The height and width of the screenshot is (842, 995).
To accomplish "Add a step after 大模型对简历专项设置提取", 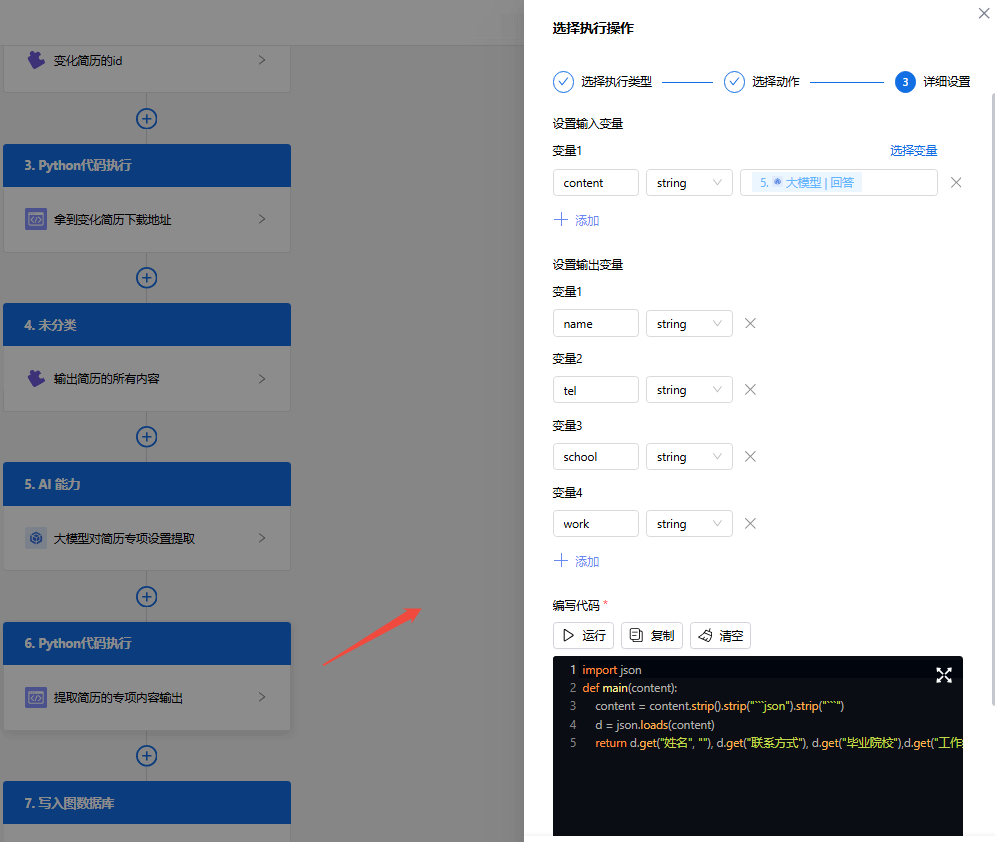I will point(147,596).
